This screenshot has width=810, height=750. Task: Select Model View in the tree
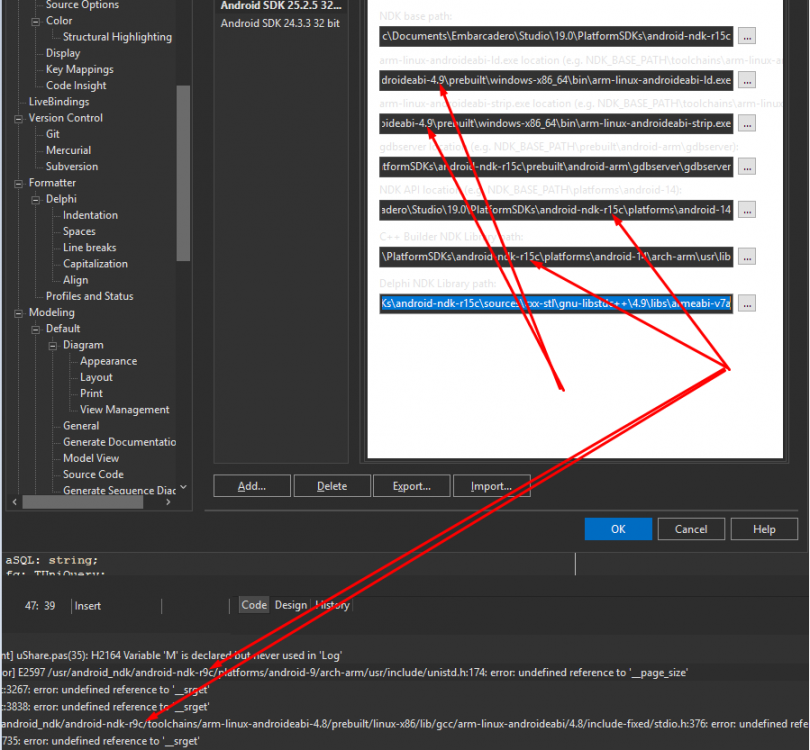pyautogui.click(x=91, y=458)
